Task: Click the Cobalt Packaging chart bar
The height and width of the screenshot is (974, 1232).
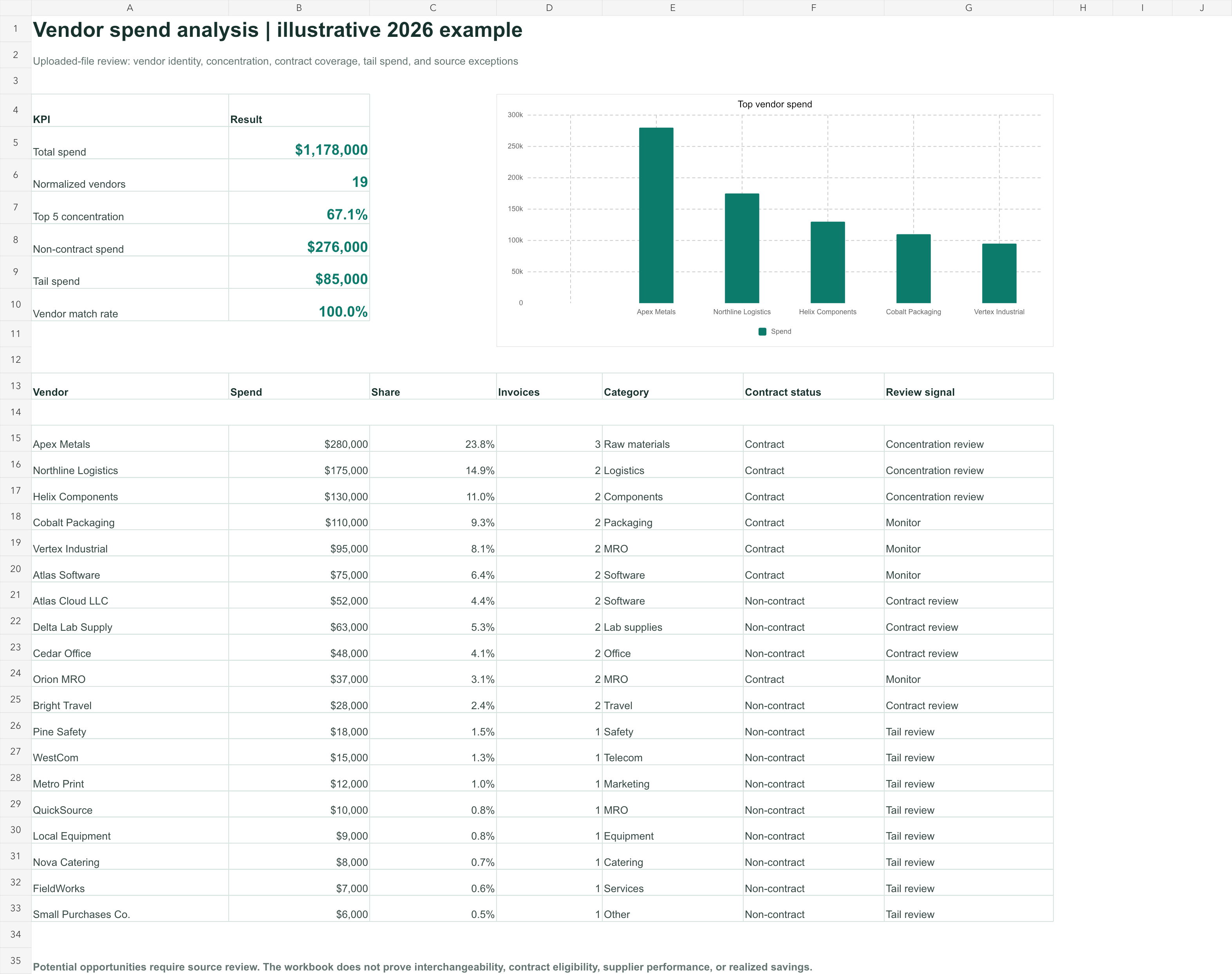Action: (x=914, y=269)
